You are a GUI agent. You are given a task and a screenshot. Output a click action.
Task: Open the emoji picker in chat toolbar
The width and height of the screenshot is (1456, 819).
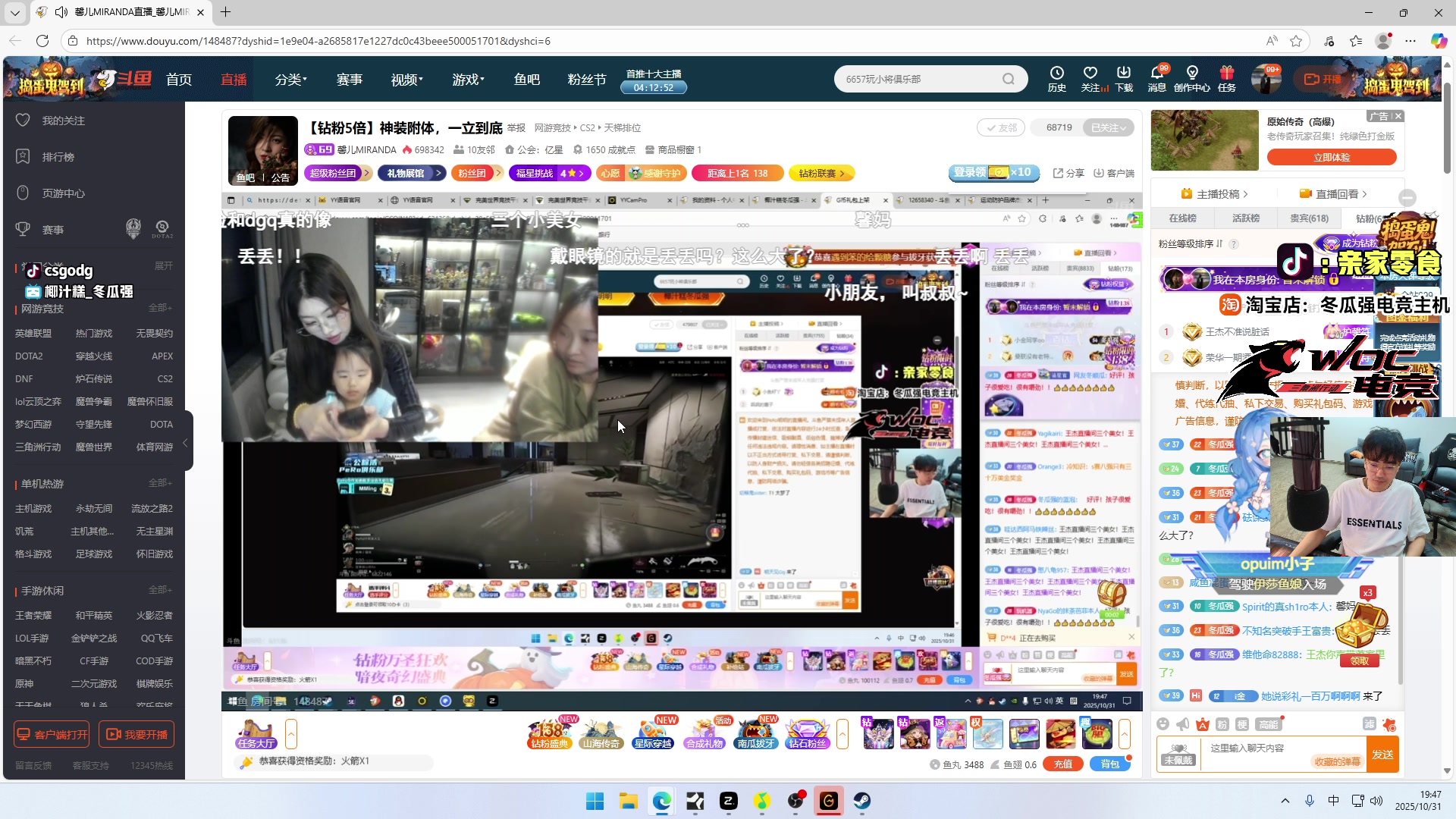click(1163, 724)
